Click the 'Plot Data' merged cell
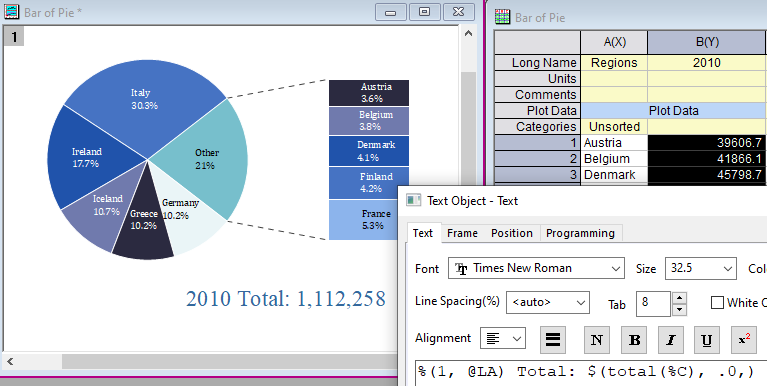 pos(673,111)
